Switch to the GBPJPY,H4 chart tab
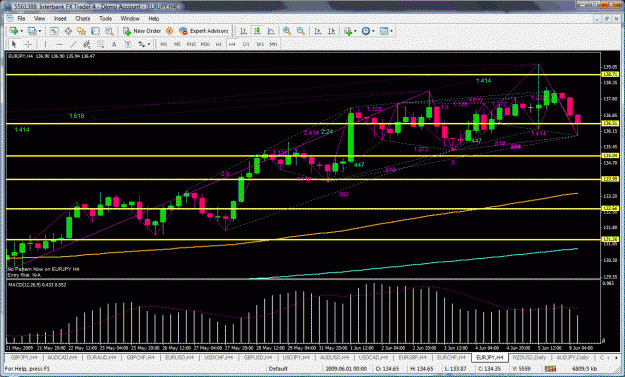Viewport: 625px width, 377px height. pyautogui.click(x=24, y=357)
